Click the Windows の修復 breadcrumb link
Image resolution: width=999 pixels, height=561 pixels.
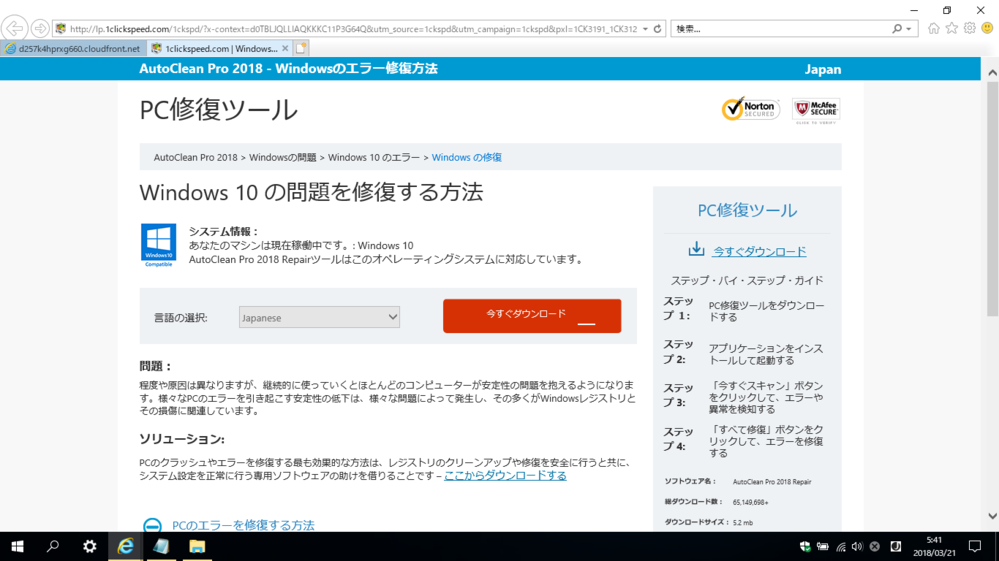point(466,157)
